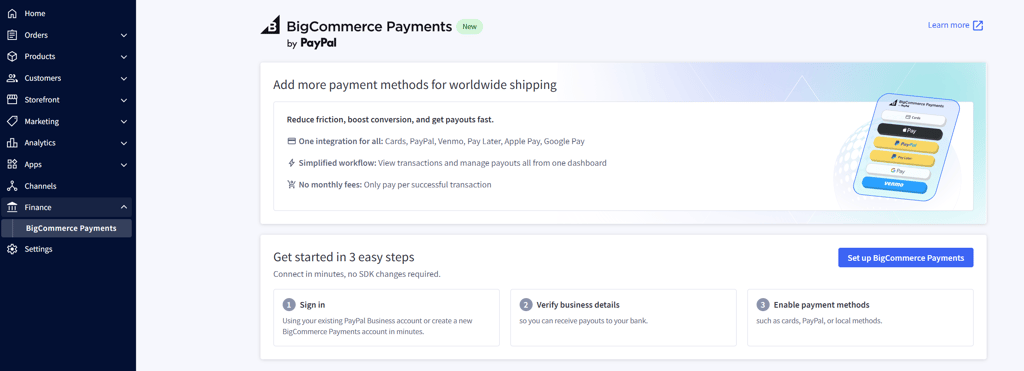
Task: Click the Enable payment methods card
Action: click(860, 317)
